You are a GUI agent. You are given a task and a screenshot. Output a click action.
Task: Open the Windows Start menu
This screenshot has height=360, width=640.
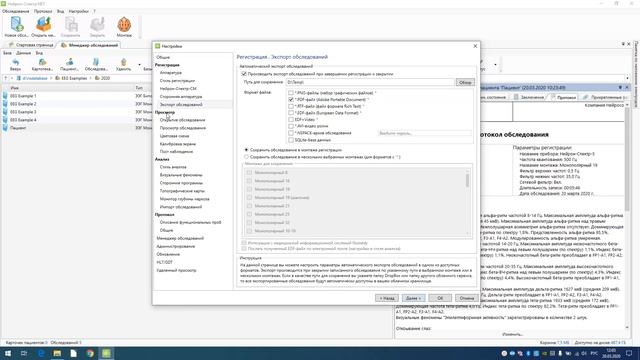tap(8, 353)
